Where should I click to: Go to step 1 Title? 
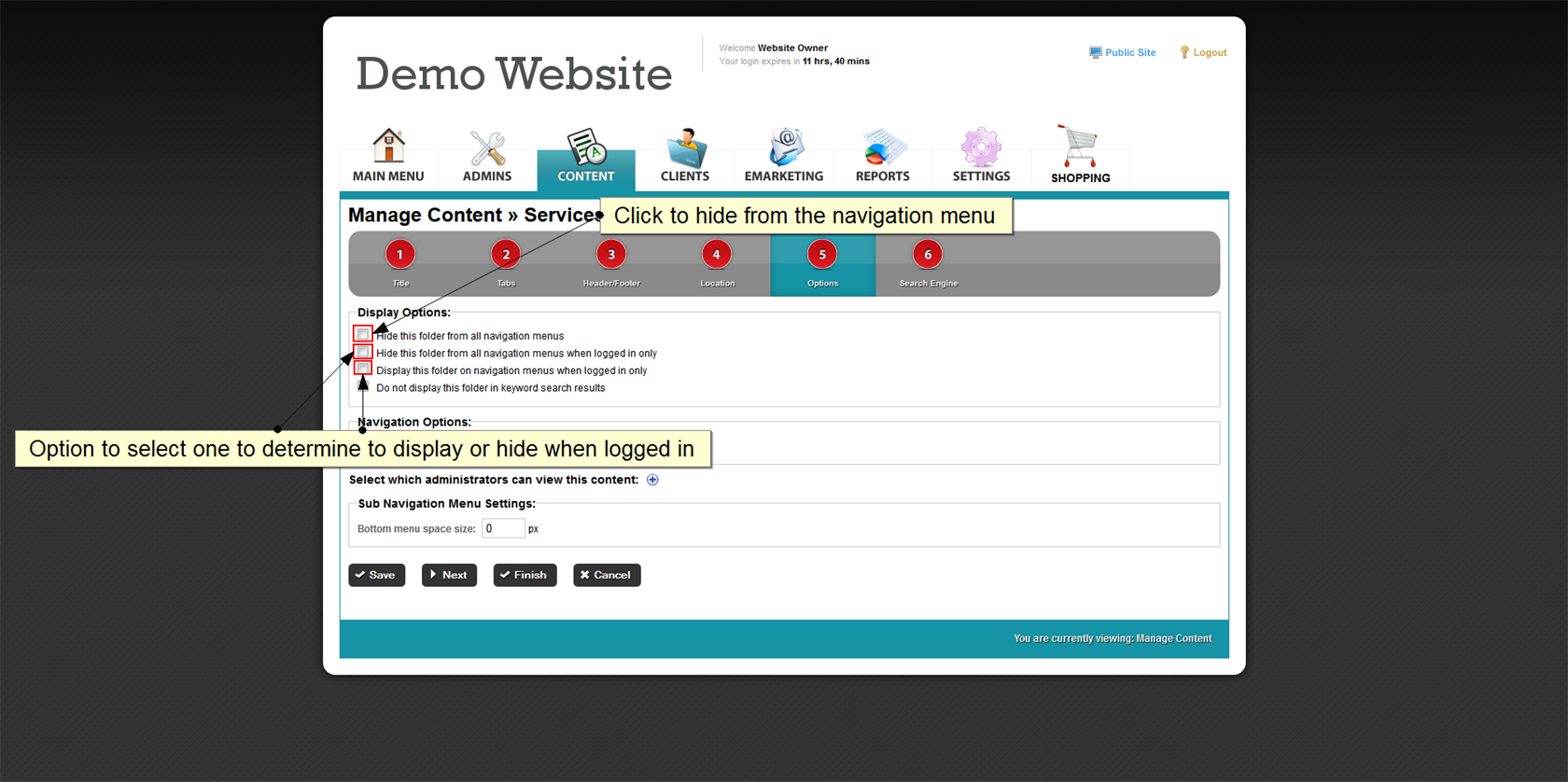pyautogui.click(x=400, y=255)
